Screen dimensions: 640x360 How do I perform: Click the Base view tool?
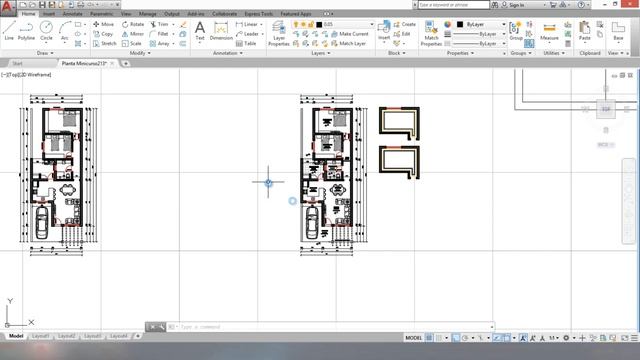(618, 31)
